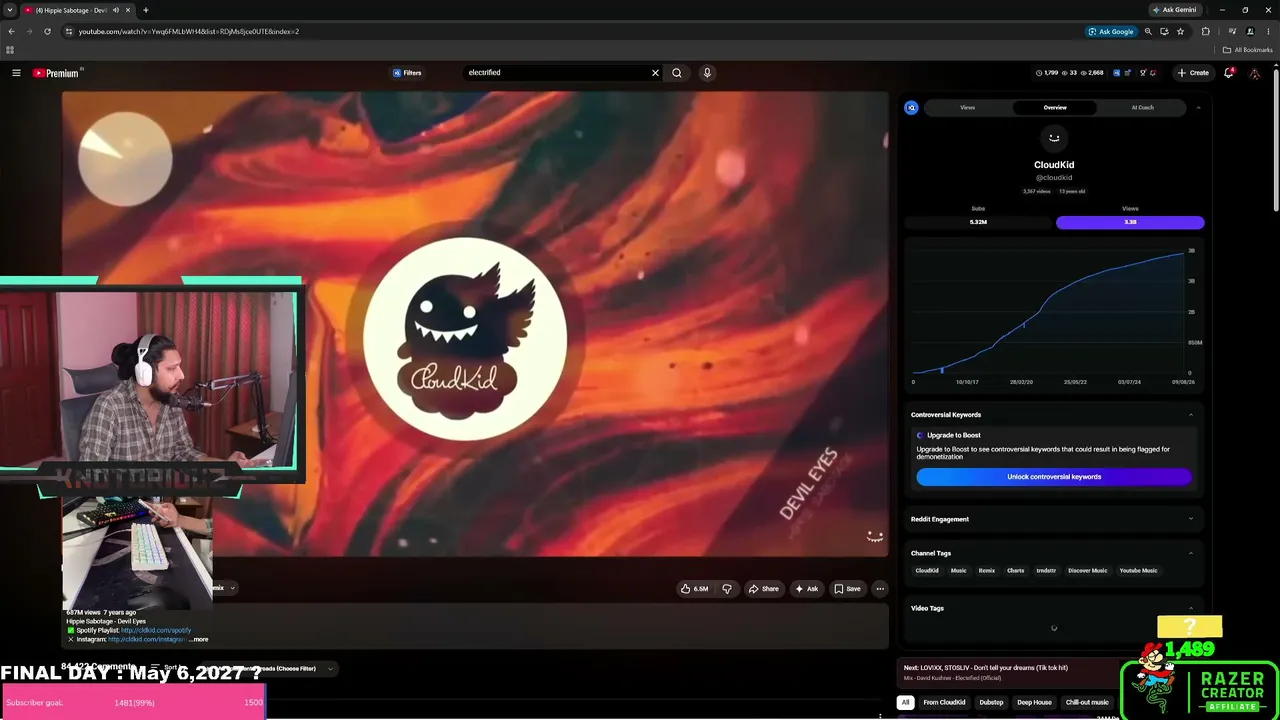Open the tab search dropdown arrow
This screenshot has height=720, width=1280.
click(10, 10)
